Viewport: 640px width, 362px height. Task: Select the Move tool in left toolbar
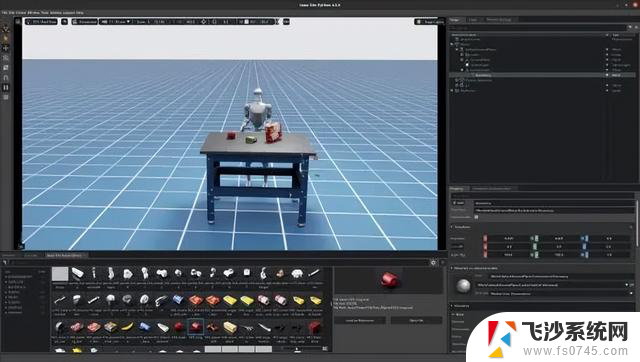6,48
